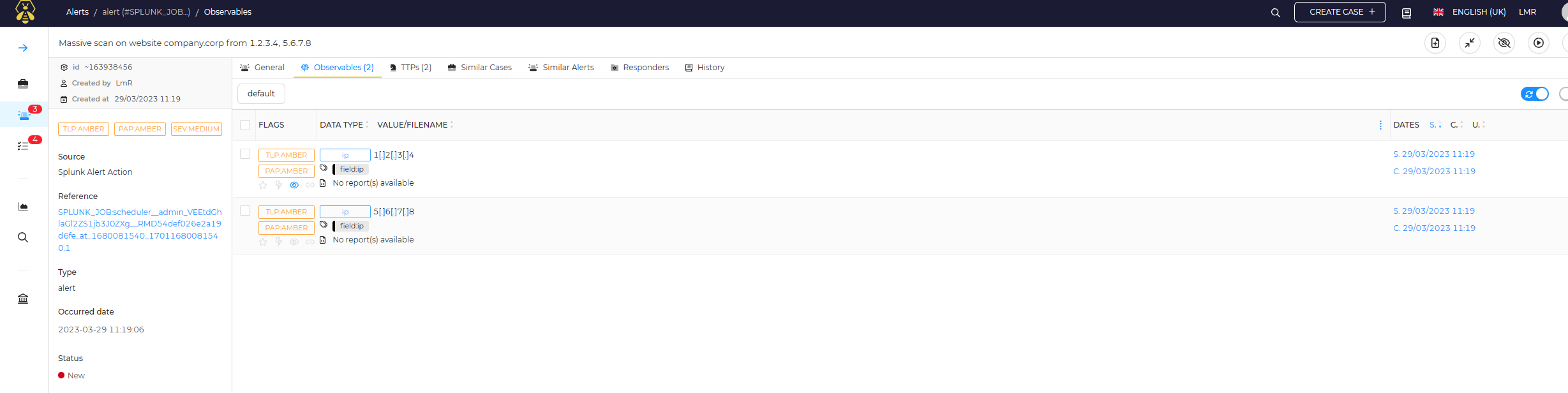Click the star IOC flag for 1[.]2[.]3[.]4
The width and height of the screenshot is (1568, 393).
263,185
